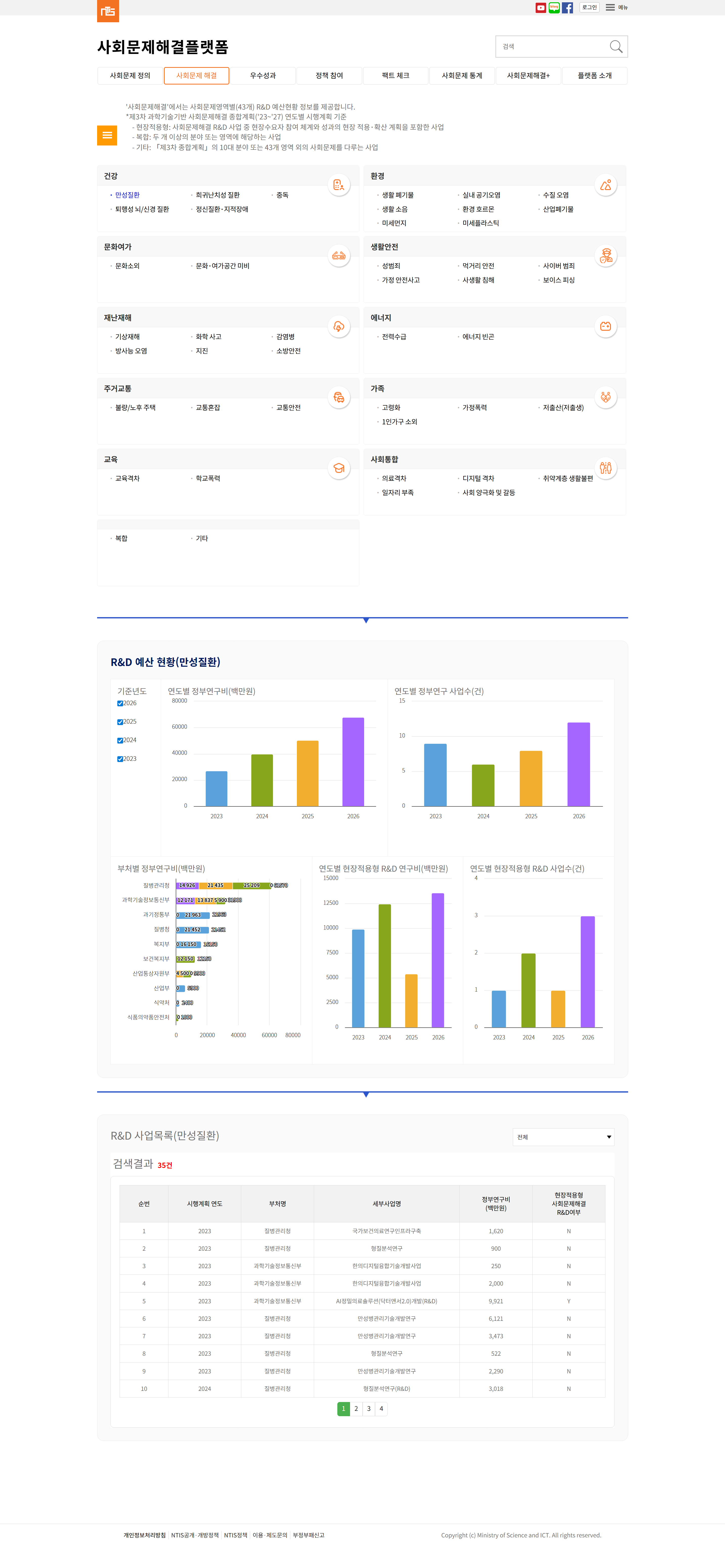
Task: Select the 저출산(저출생) link
Action: (x=563, y=408)
